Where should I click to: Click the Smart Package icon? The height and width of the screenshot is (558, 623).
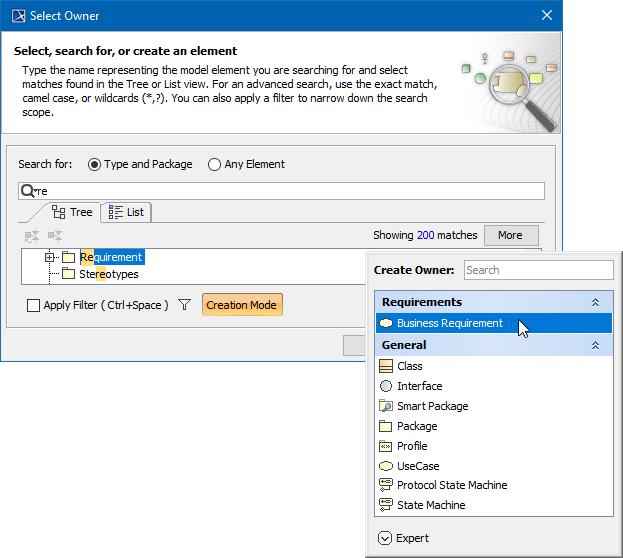[x=386, y=406]
